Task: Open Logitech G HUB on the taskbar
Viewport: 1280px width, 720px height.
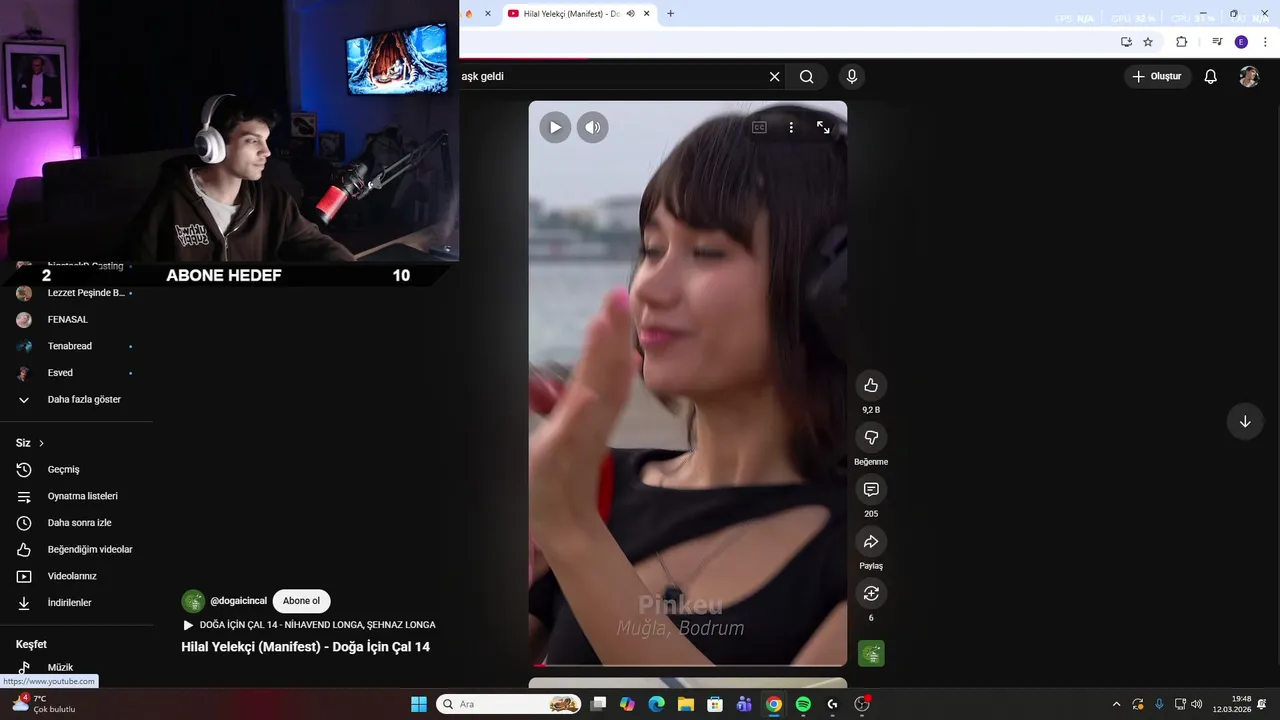Action: click(x=832, y=704)
